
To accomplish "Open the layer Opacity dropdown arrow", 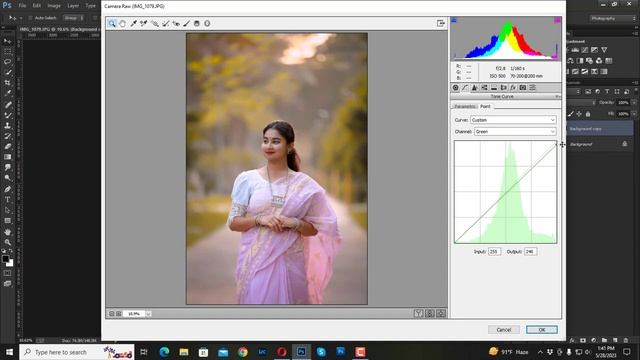I will coord(634,102).
